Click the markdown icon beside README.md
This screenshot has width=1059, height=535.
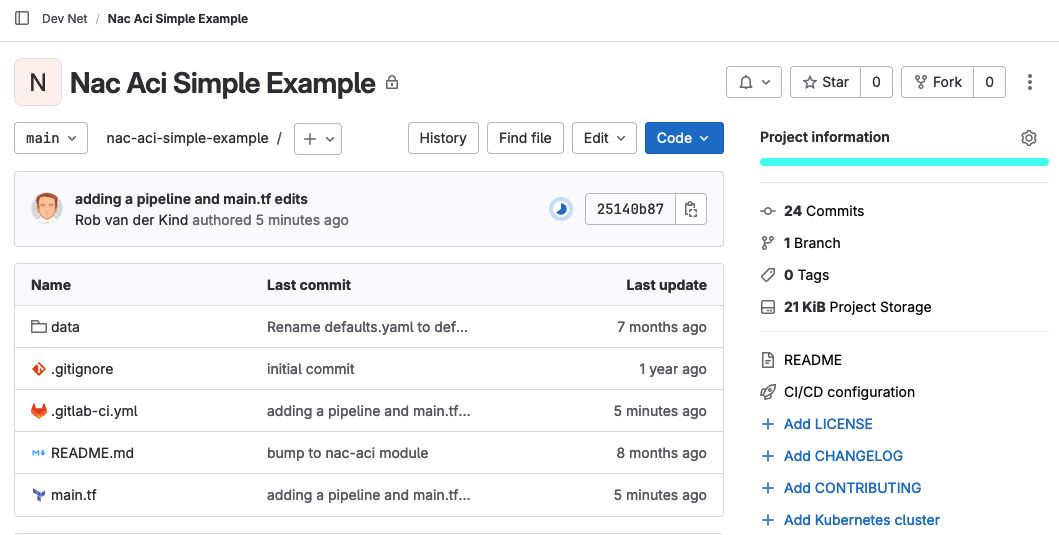[x=38, y=453]
